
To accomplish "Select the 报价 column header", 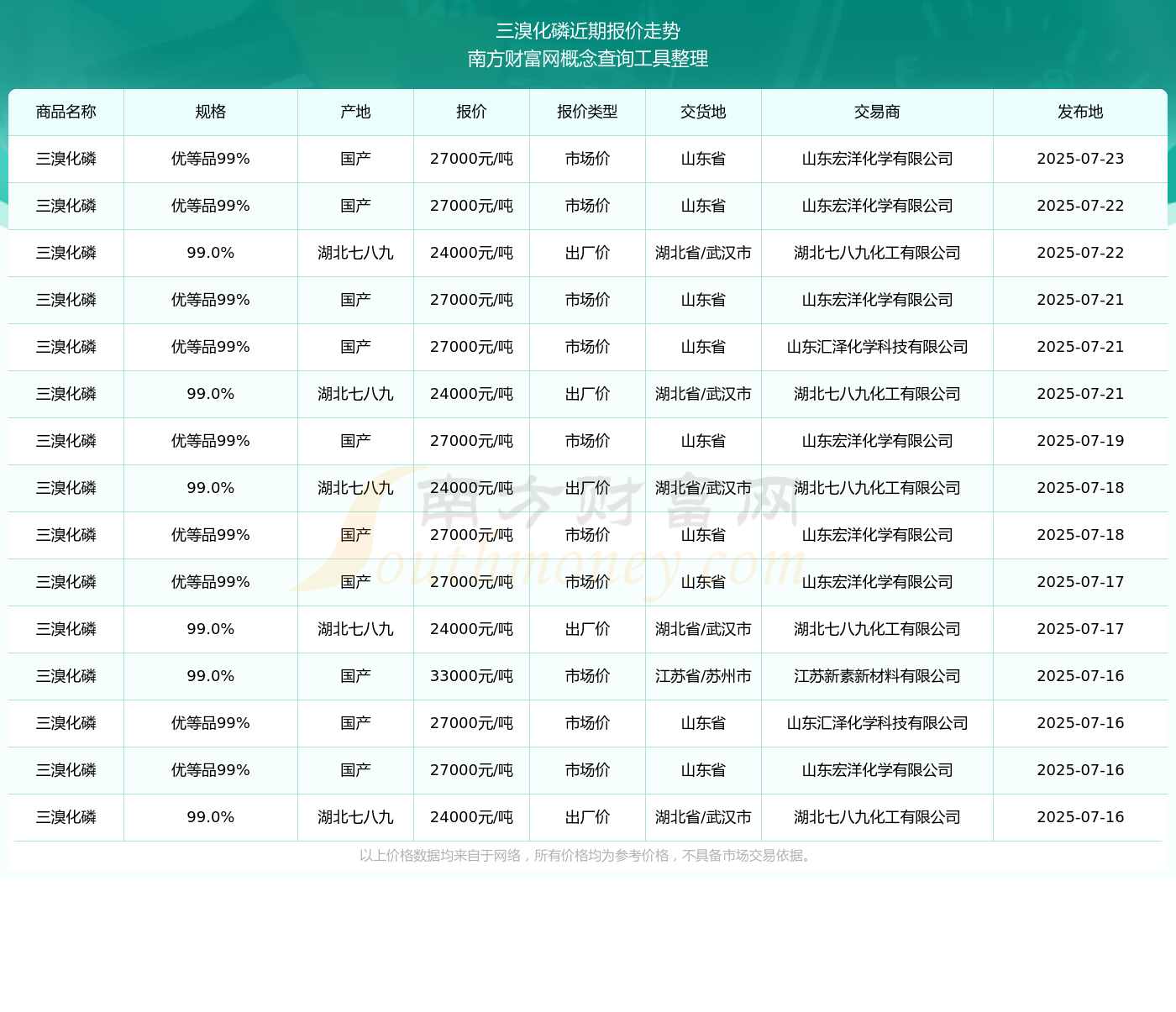I will 472,112.
